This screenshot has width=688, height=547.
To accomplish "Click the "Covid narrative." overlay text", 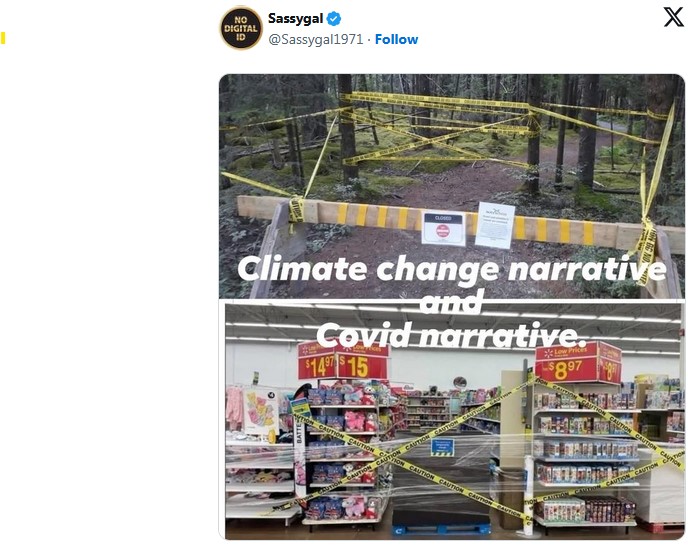I will tap(452, 335).
